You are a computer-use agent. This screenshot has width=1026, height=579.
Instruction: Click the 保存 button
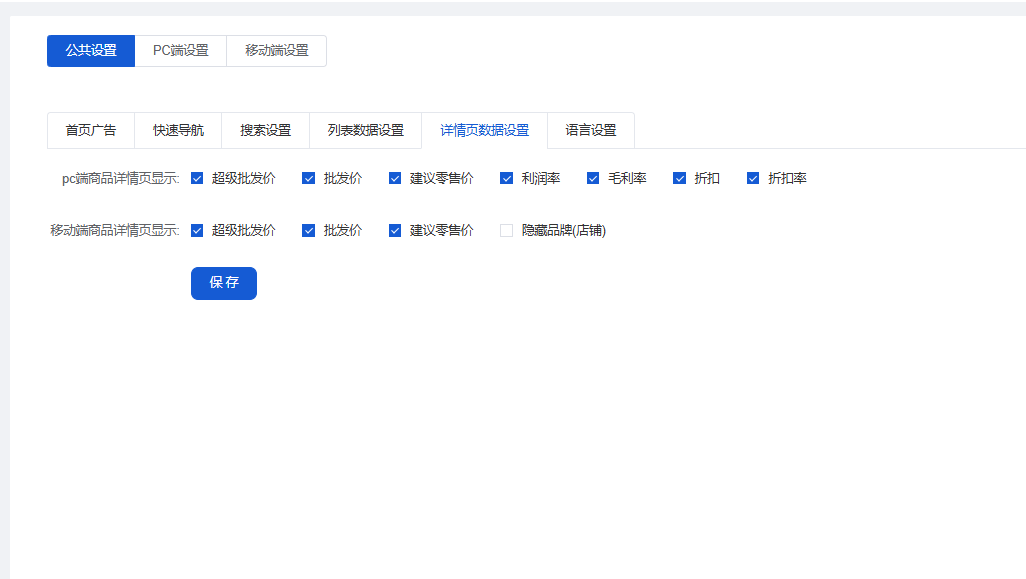[224, 283]
